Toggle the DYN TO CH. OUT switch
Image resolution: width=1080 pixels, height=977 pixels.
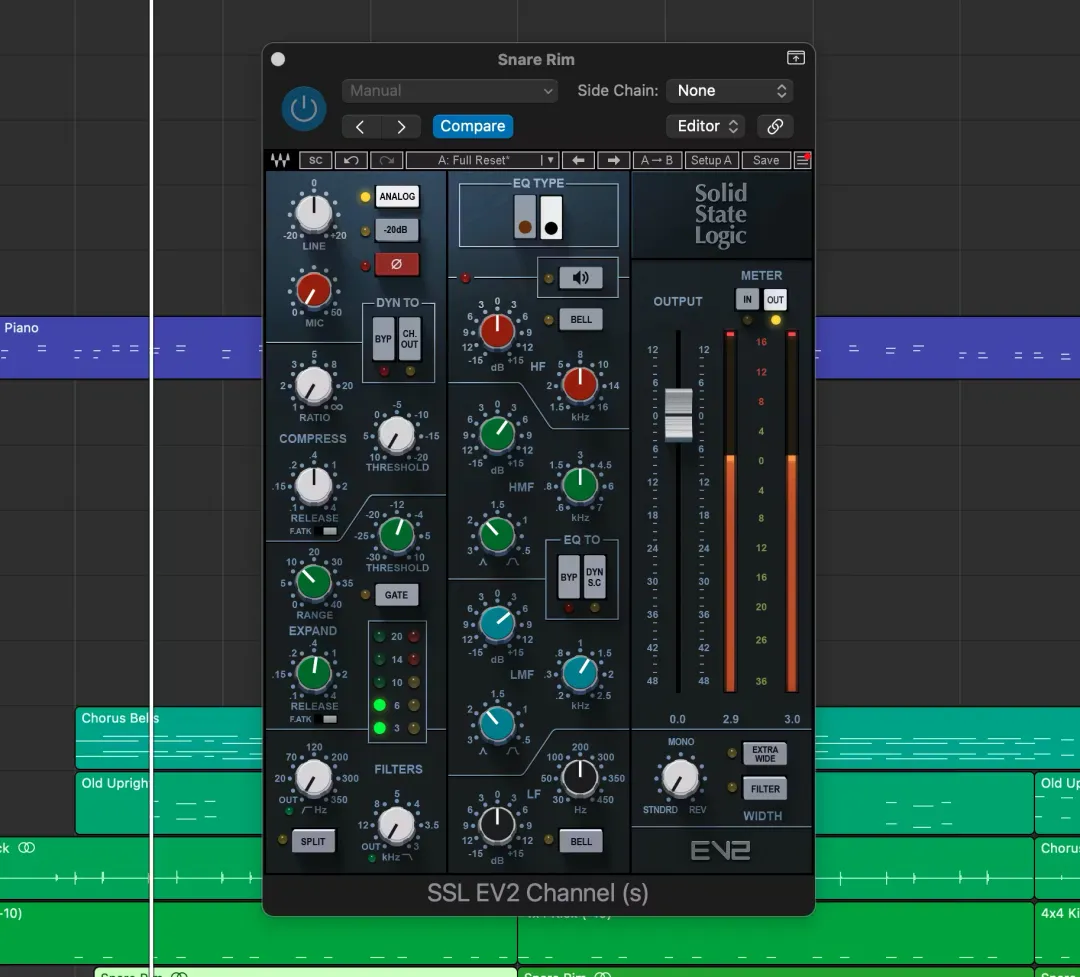410,338
